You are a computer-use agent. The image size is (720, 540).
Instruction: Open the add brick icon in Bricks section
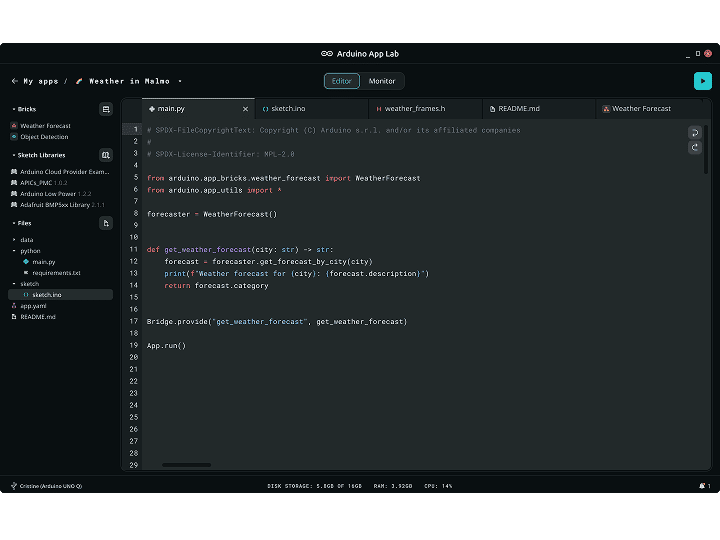[x=106, y=109]
